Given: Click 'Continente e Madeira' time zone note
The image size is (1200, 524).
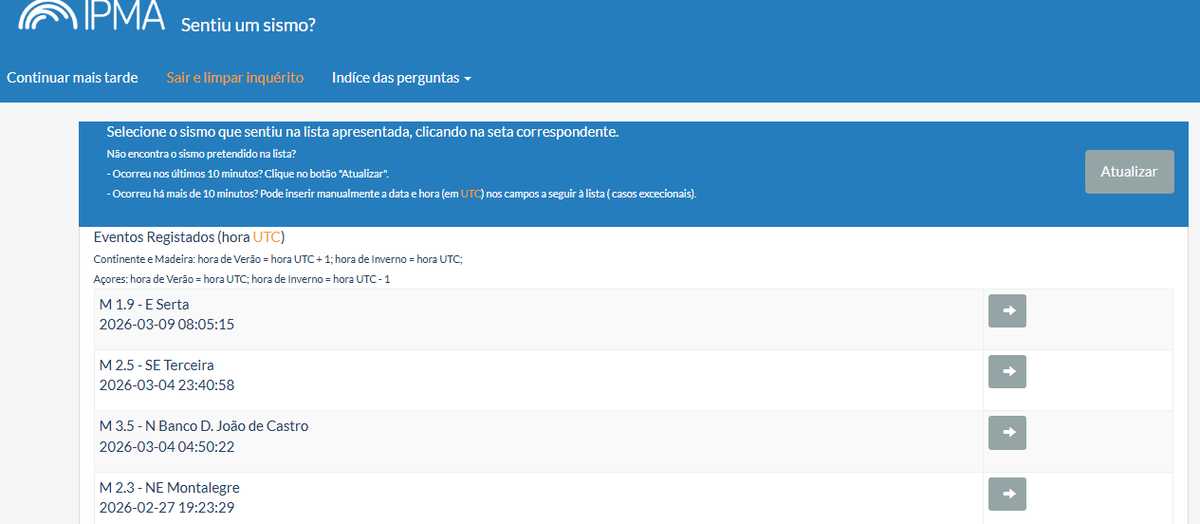Looking at the screenshot, I should coord(278,259).
